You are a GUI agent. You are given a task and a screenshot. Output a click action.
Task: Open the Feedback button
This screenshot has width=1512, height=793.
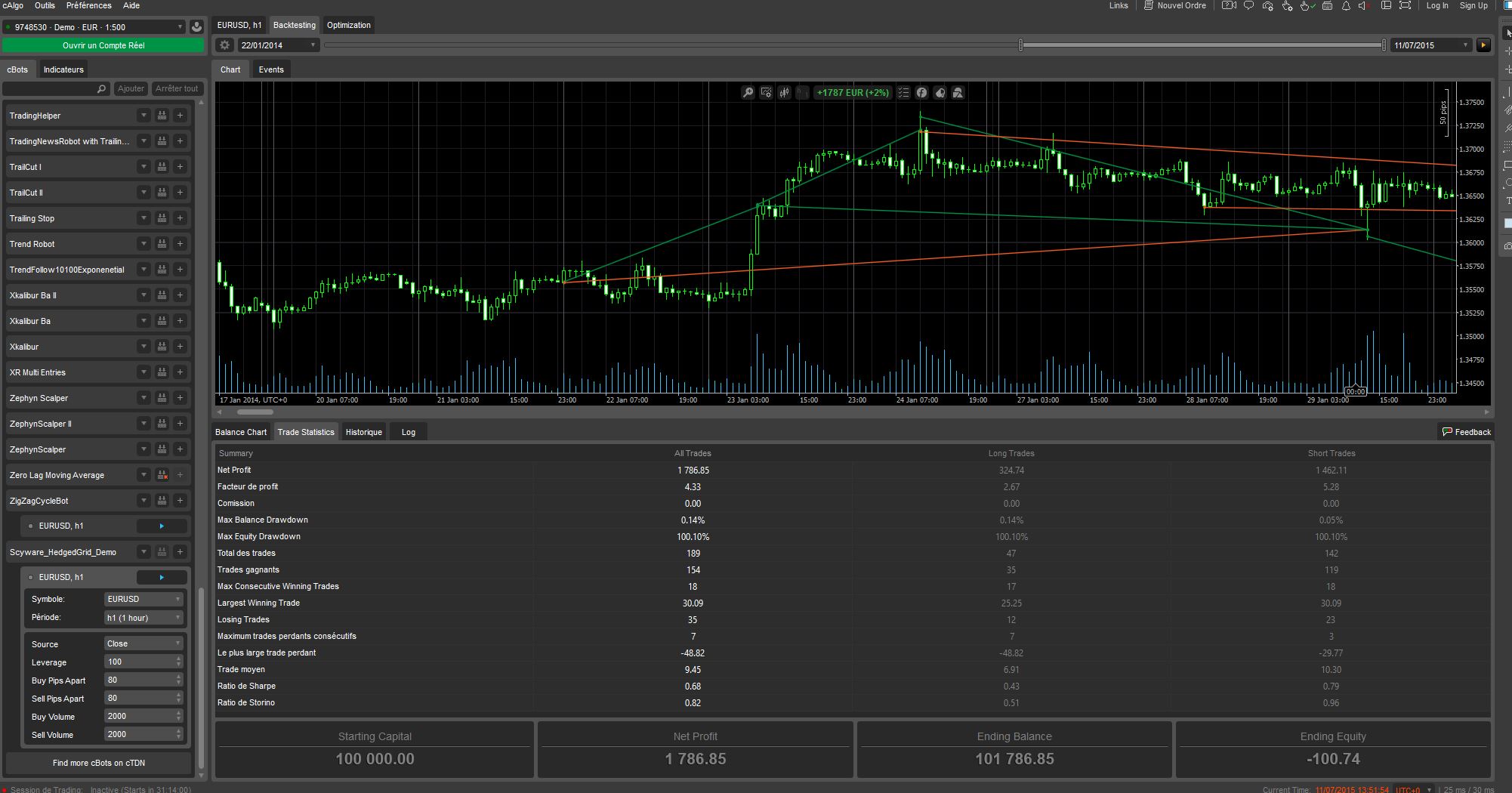(1467, 432)
